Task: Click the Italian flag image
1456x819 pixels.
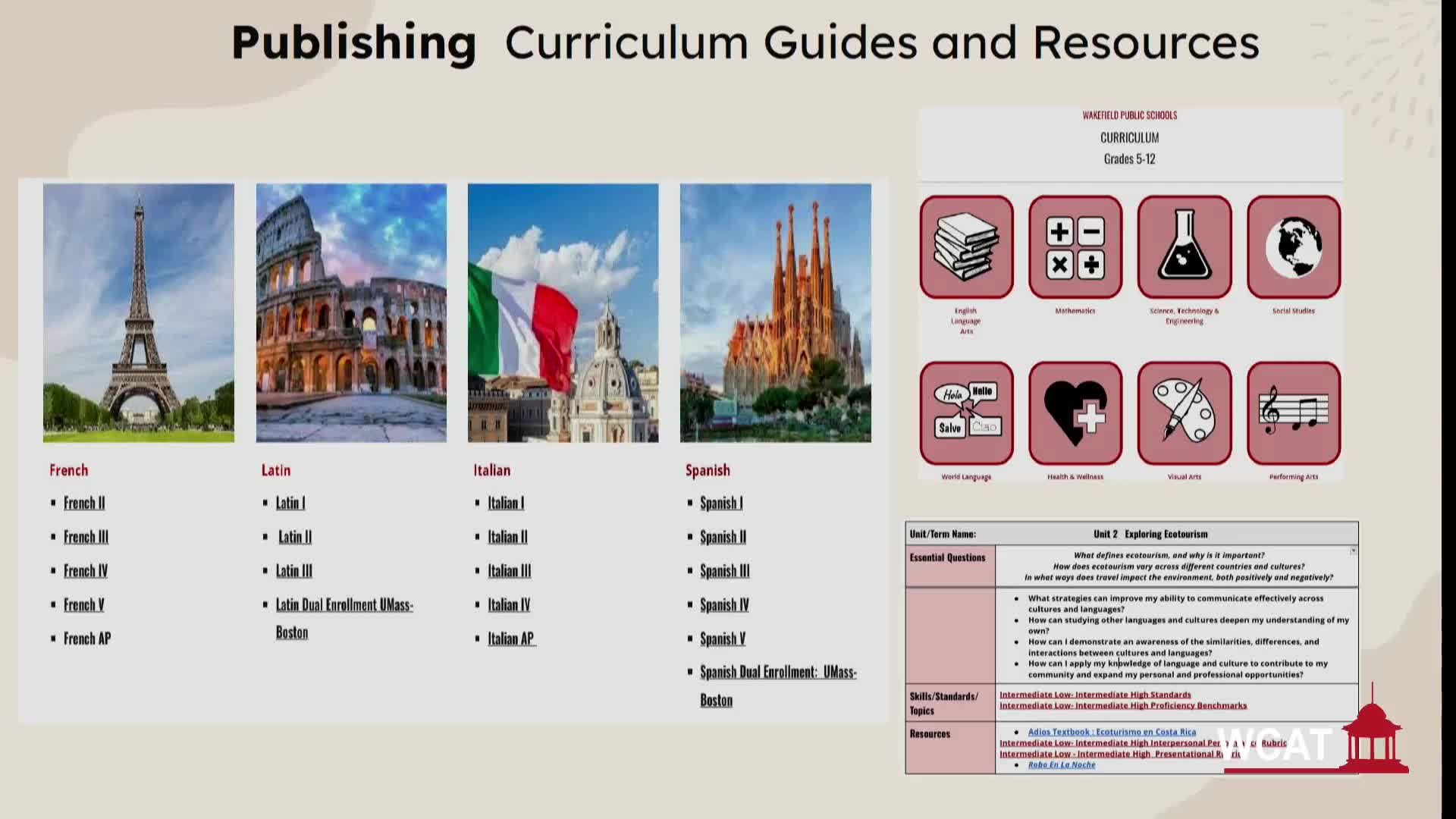Action: pos(563,312)
